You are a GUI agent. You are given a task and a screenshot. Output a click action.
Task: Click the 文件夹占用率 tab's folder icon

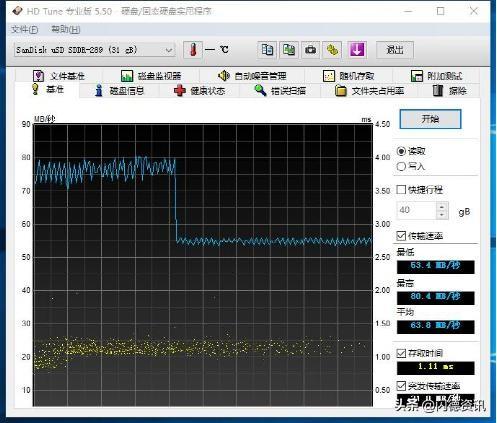pyautogui.click(x=341, y=91)
